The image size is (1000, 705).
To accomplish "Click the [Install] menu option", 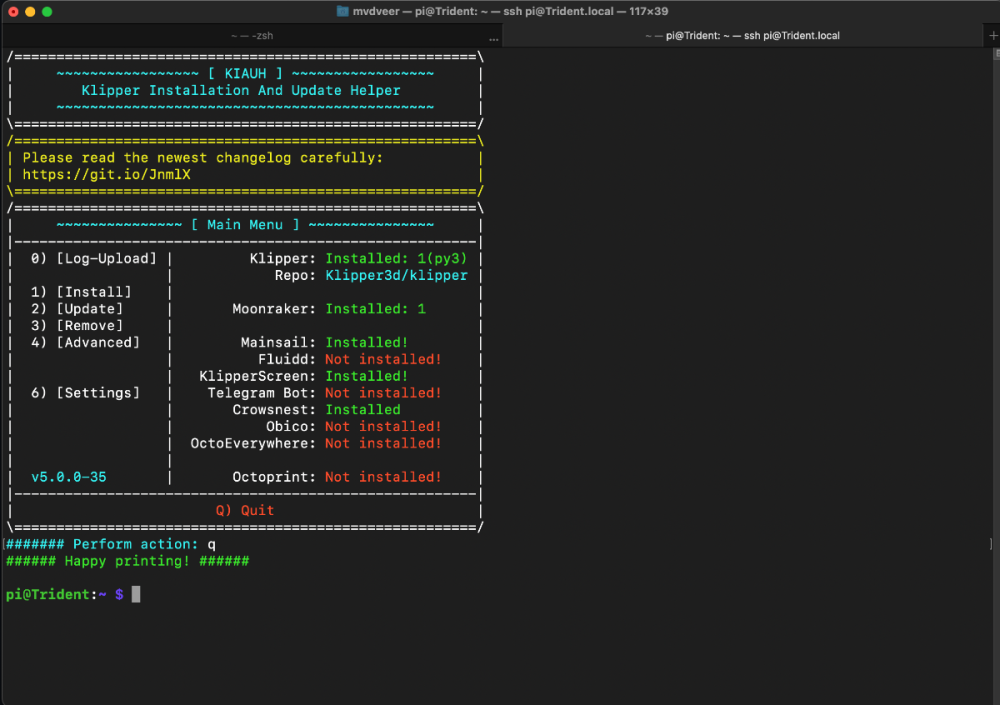I will coord(94,292).
